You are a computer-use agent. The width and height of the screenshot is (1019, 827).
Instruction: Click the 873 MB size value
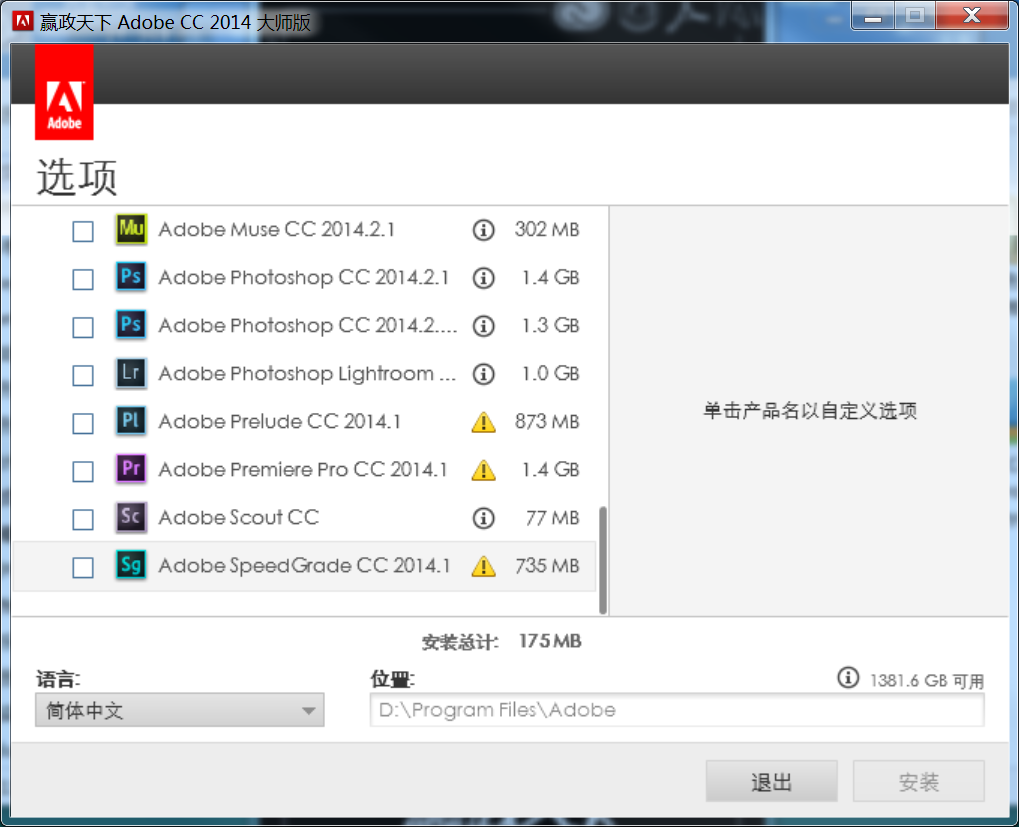(x=547, y=422)
